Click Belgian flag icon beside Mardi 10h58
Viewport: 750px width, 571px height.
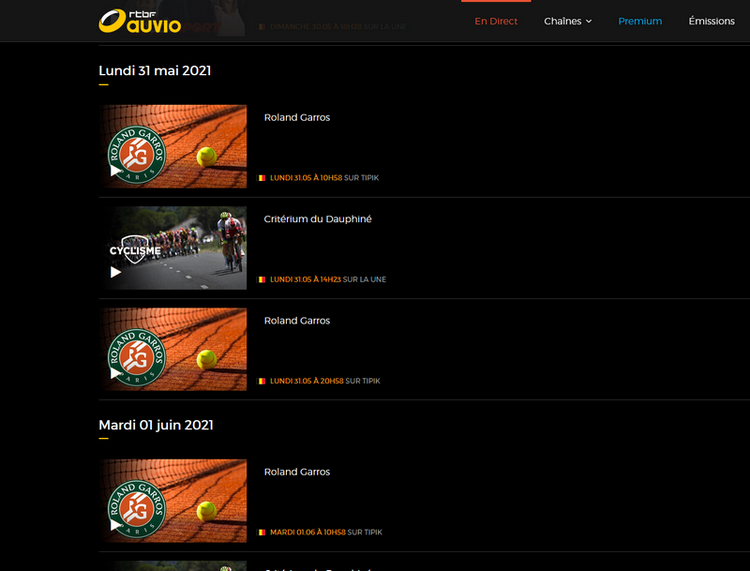pyautogui.click(x=262, y=532)
